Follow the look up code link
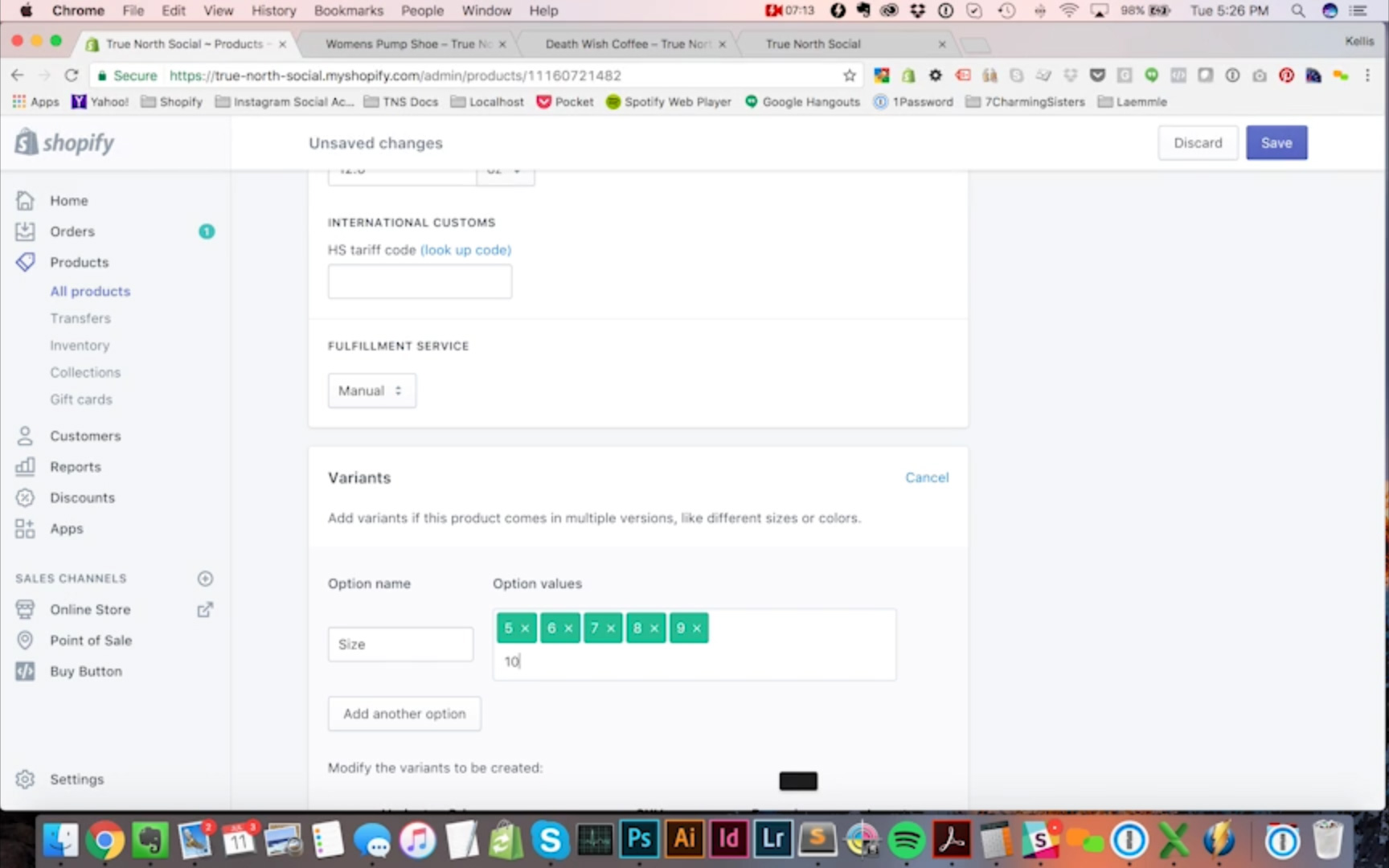This screenshot has width=1389, height=868. pos(465,250)
